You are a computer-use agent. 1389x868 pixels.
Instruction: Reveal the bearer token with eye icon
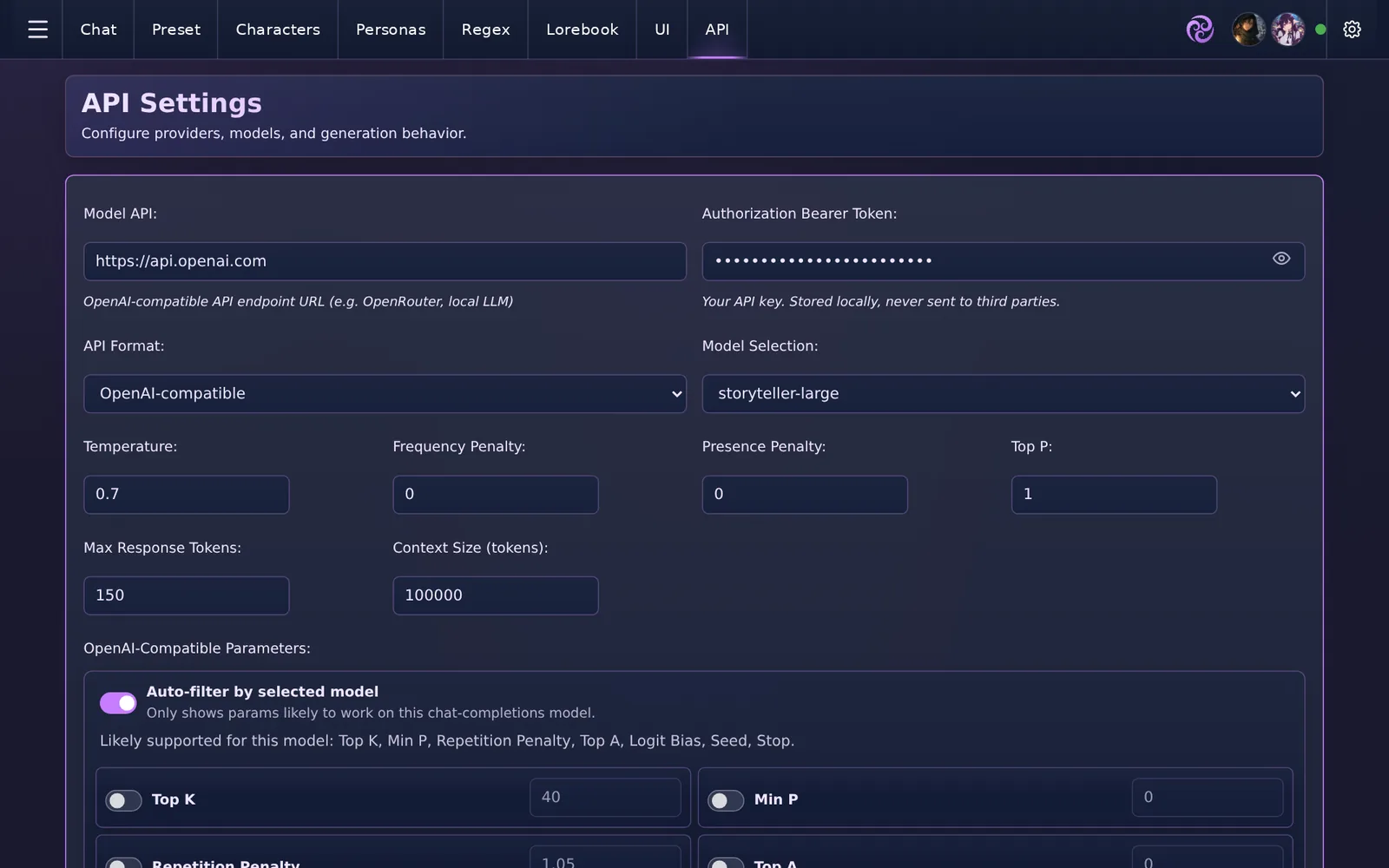(x=1281, y=259)
